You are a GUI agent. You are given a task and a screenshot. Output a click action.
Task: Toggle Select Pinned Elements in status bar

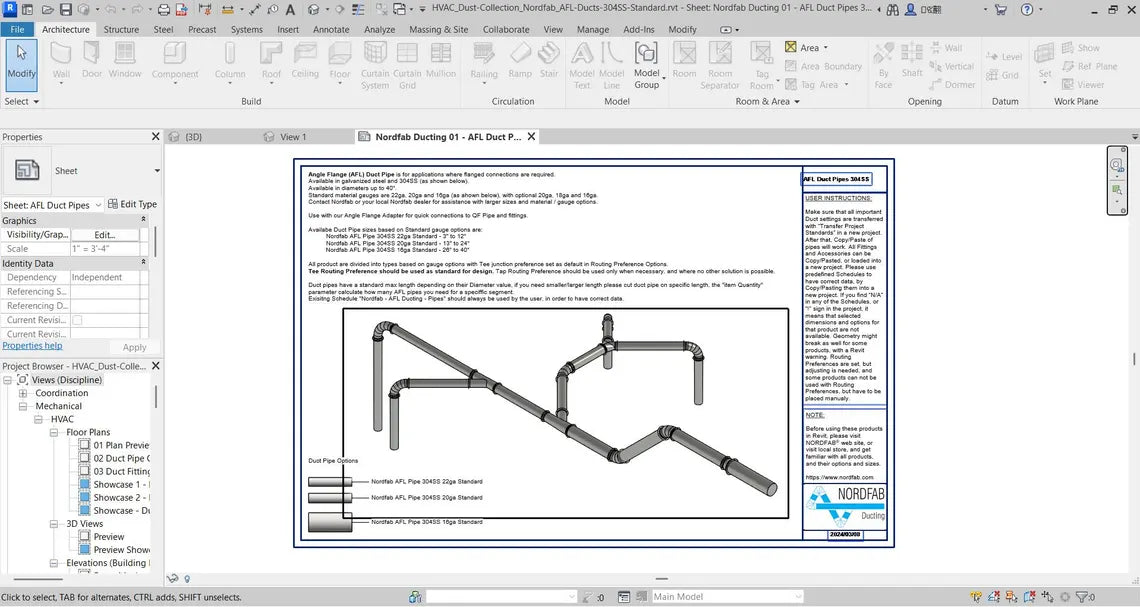[x=1011, y=597]
